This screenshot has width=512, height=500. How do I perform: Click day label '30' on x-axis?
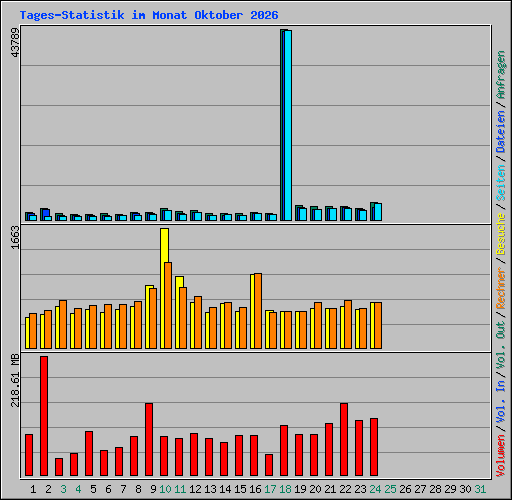point(465,489)
